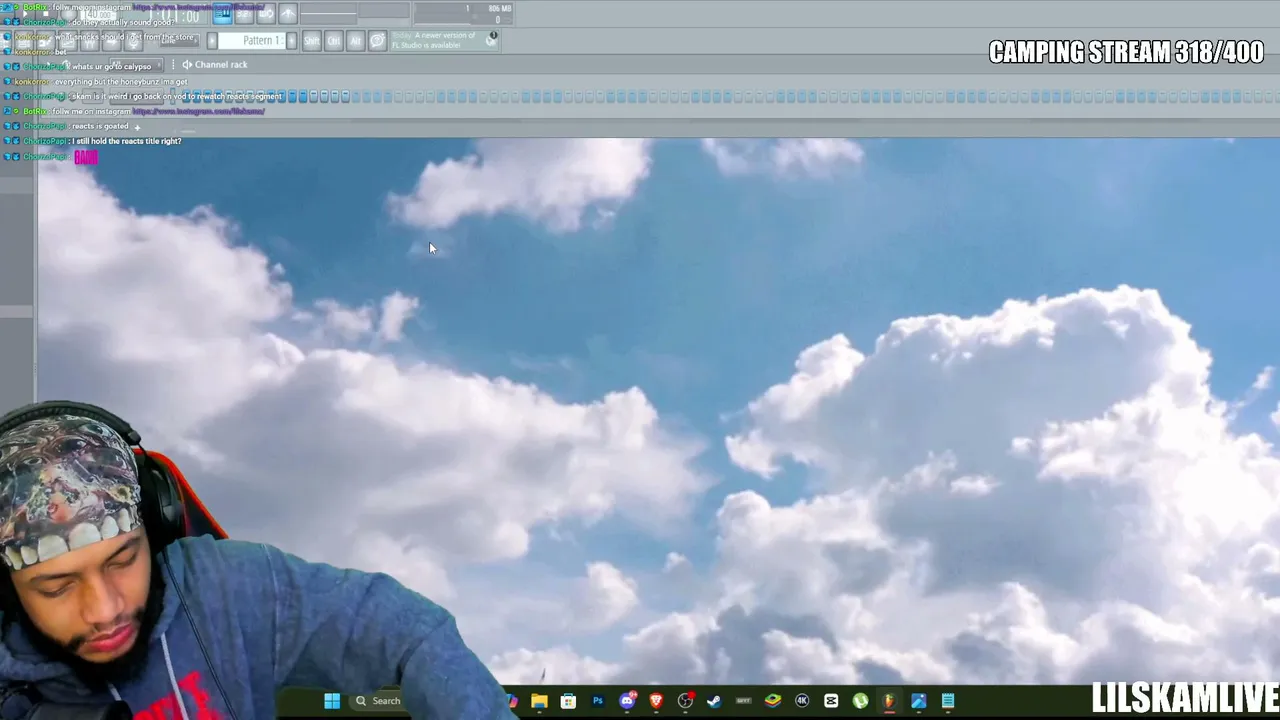Click the Ctrl modifier button
This screenshot has width=1280, height=720.
[x=334, y=41]
